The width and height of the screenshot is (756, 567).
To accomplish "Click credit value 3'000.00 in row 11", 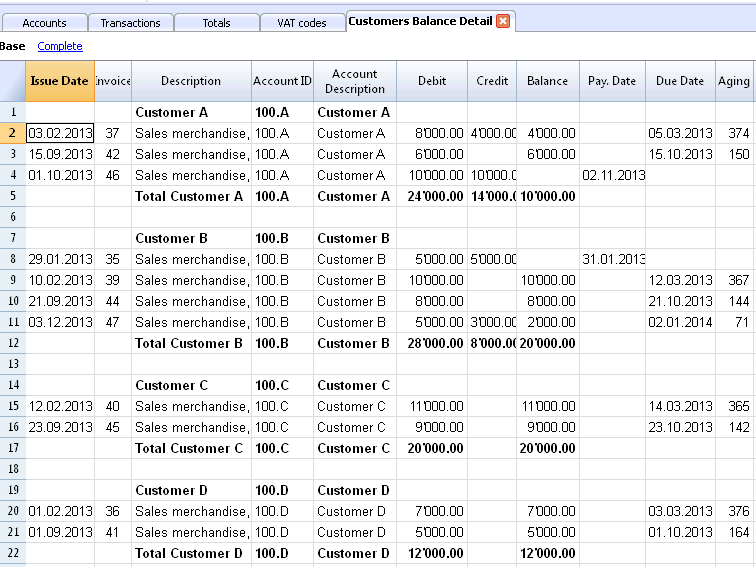I will tap(492, 322).
